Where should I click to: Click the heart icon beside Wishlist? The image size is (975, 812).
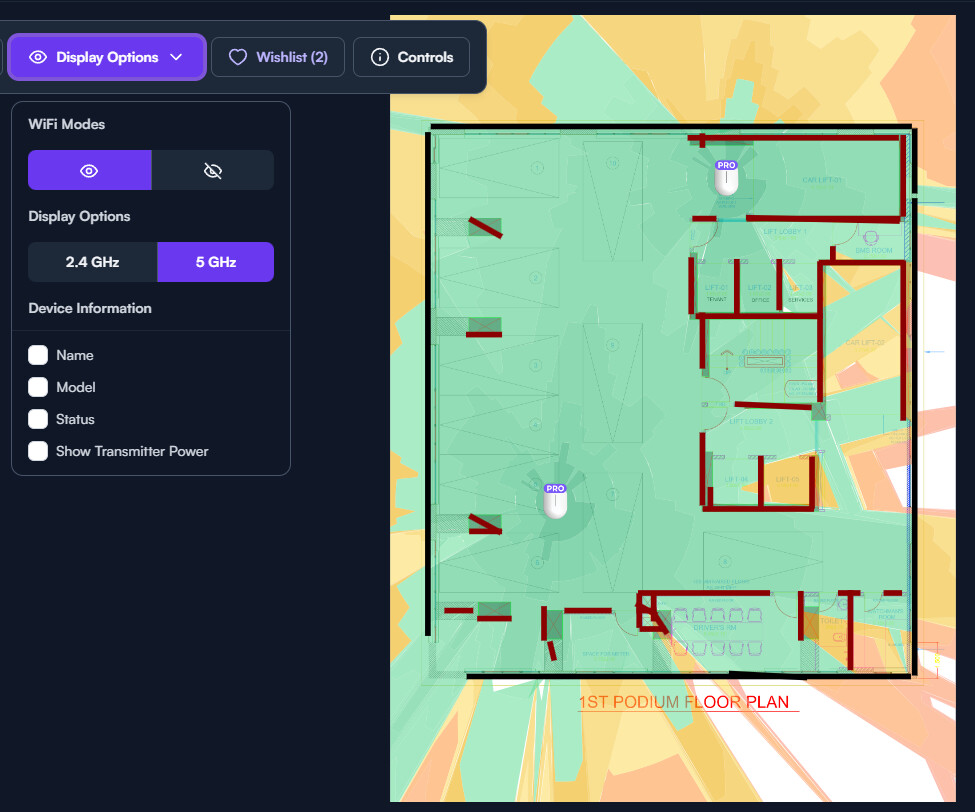click(238, 57)
